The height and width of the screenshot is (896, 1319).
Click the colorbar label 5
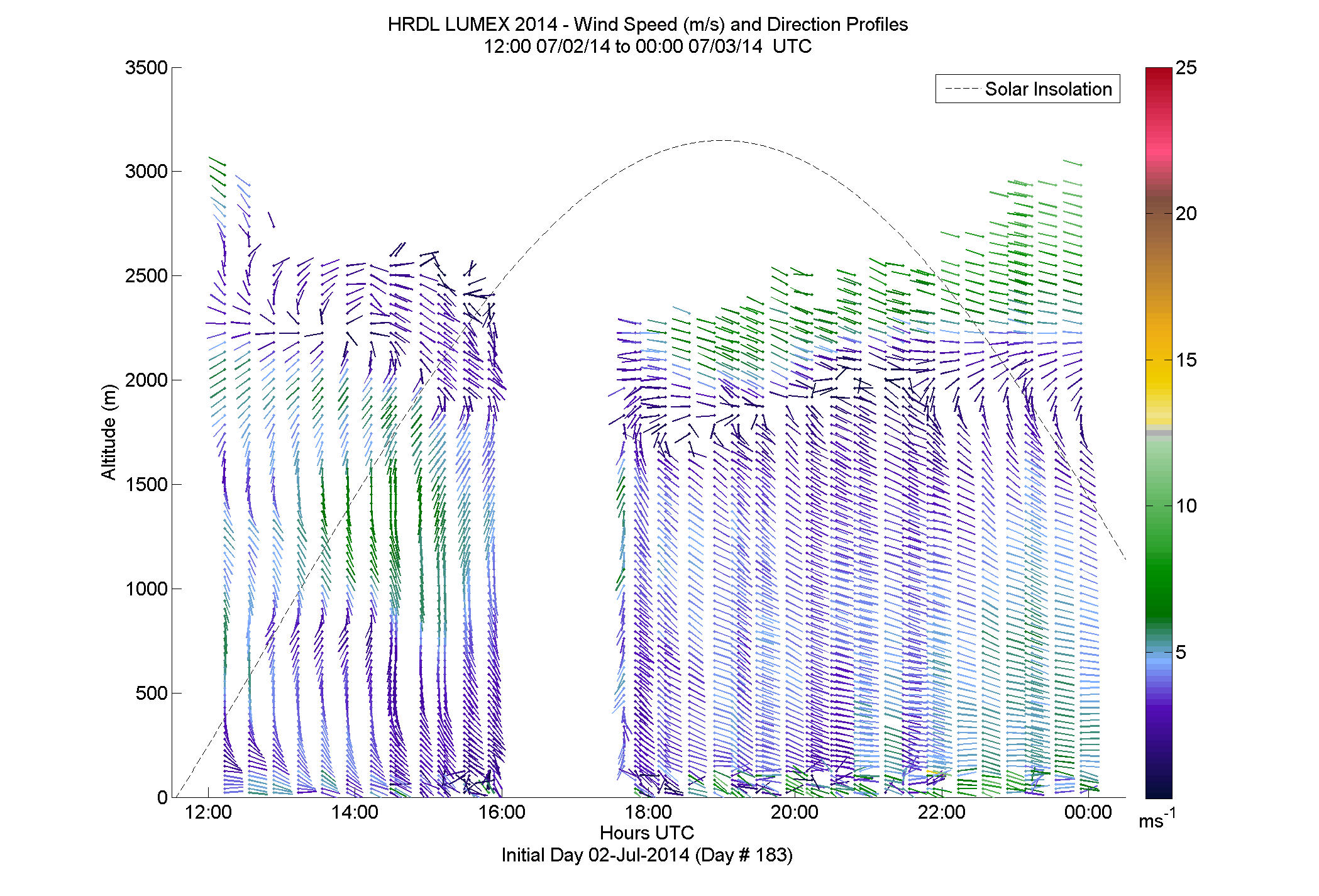coord(1181,653)
